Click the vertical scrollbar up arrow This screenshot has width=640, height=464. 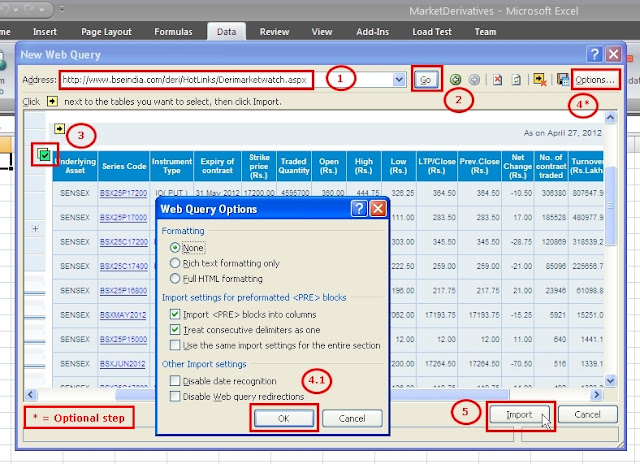click(x=610, y=118)
